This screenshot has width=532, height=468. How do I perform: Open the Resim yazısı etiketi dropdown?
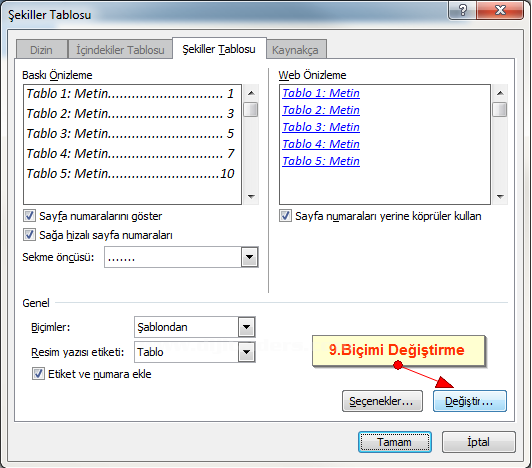[x=247, y=352]
